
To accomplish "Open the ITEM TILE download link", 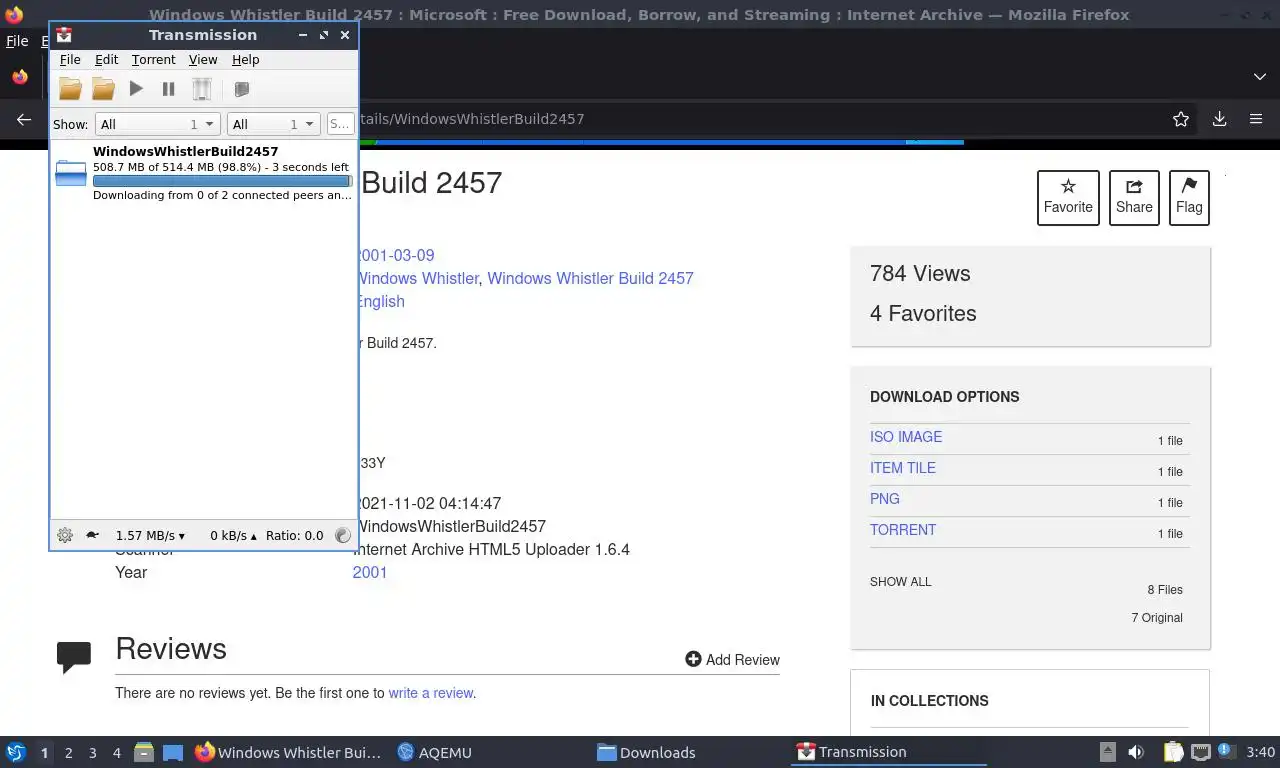I will pos(903,468).
